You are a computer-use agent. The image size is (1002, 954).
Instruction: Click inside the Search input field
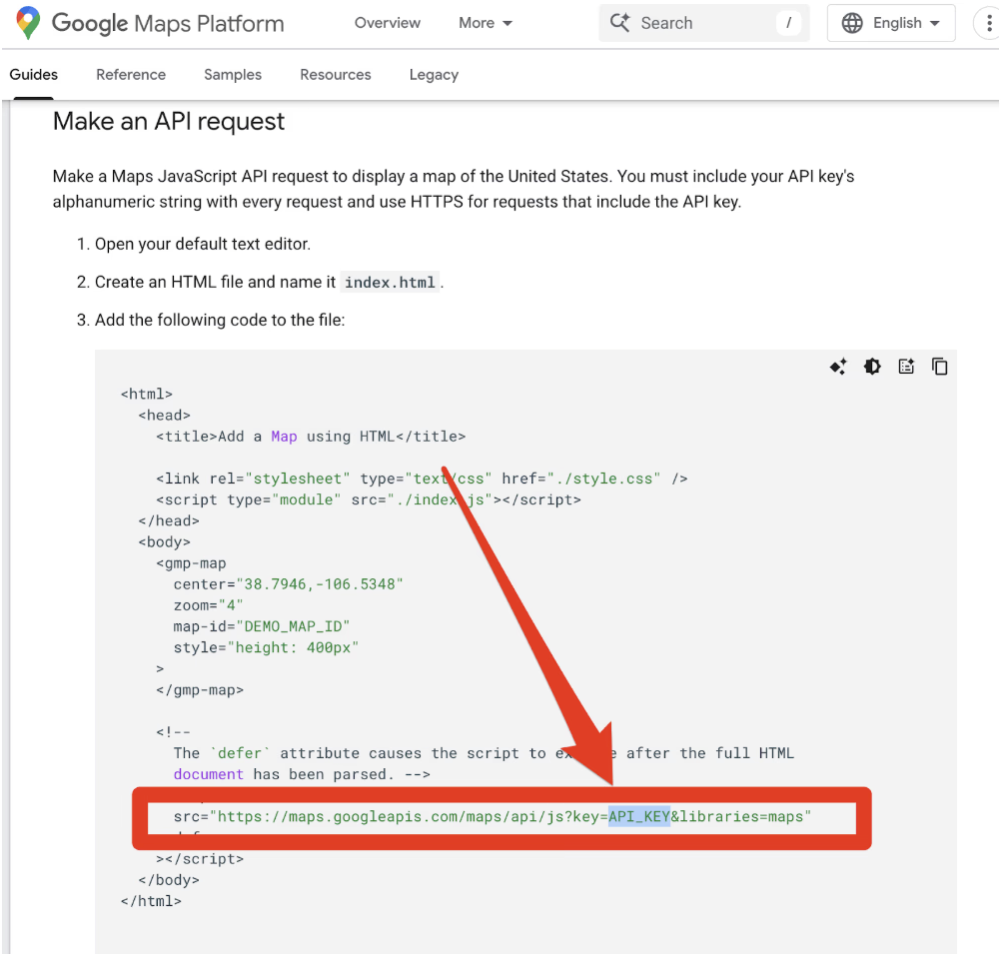click(700, 23)
